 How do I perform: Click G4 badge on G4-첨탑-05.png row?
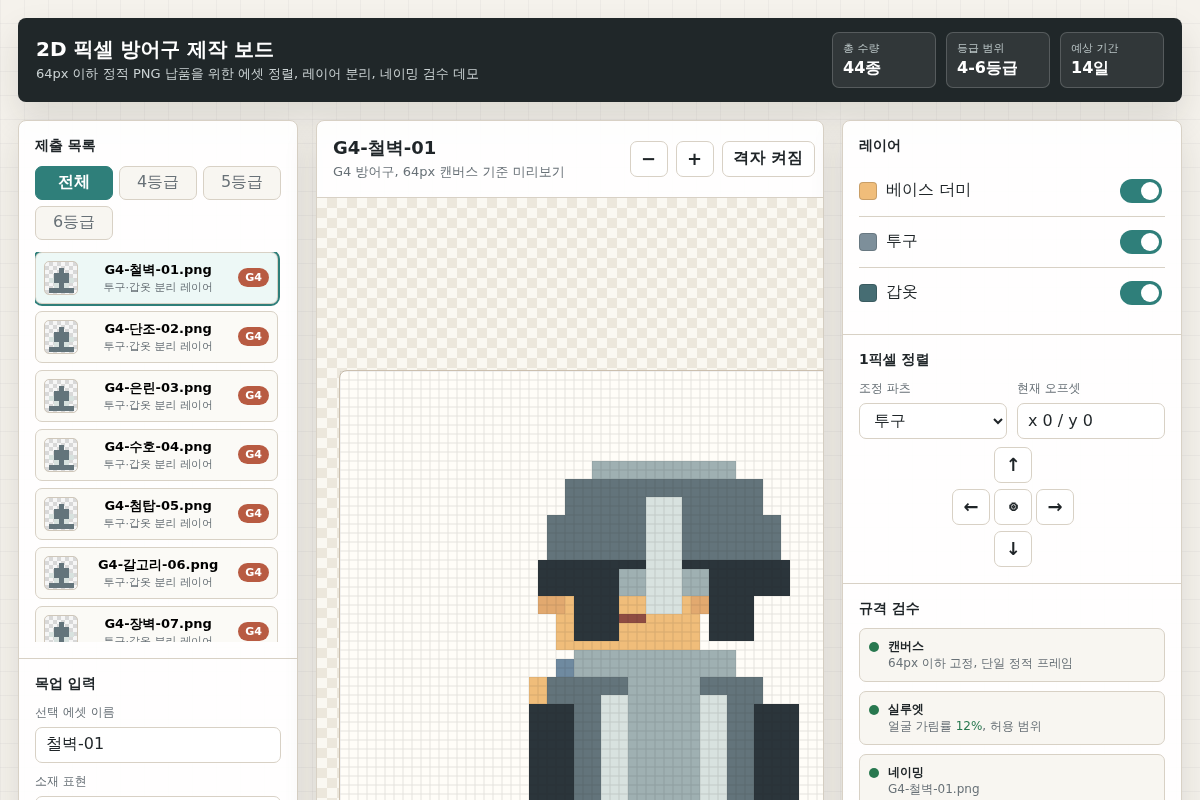point(253,513)
